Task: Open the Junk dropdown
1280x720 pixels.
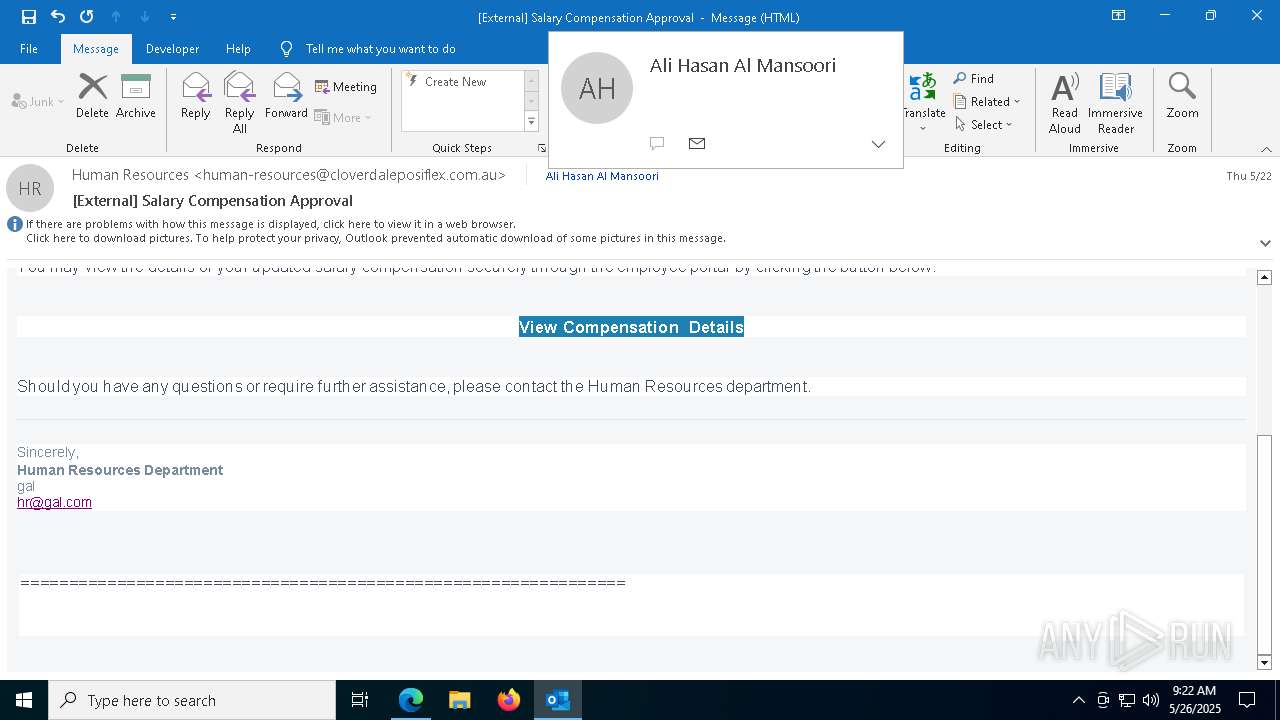Action: [38, 101]
